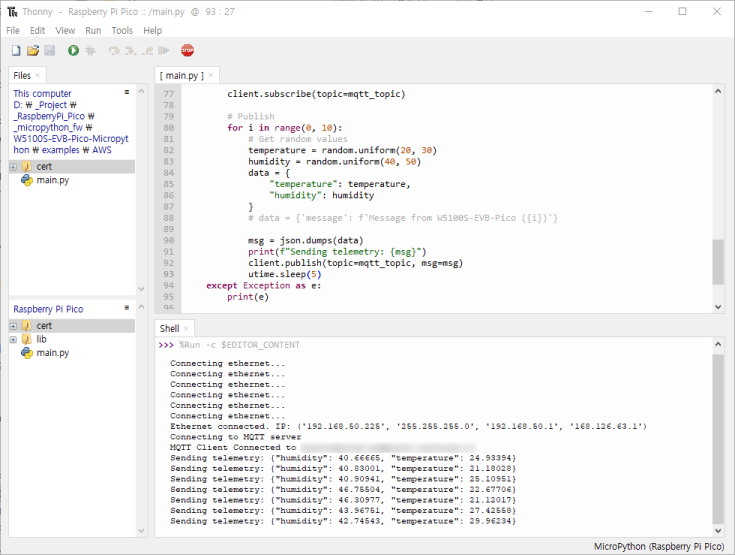This screenshot has width=735, height=555.
Task: Save the file with the disk icon
Action: [x=50, y=51]
